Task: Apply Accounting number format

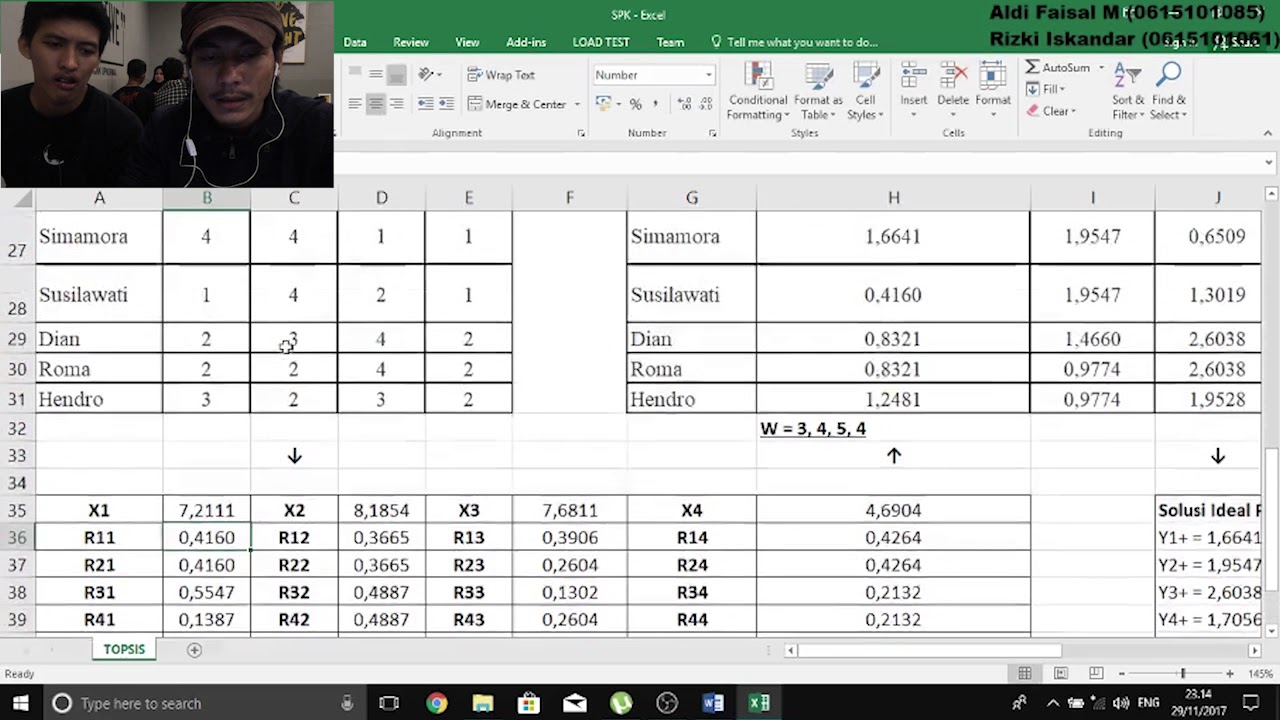Action: click(x=603, y=104)
